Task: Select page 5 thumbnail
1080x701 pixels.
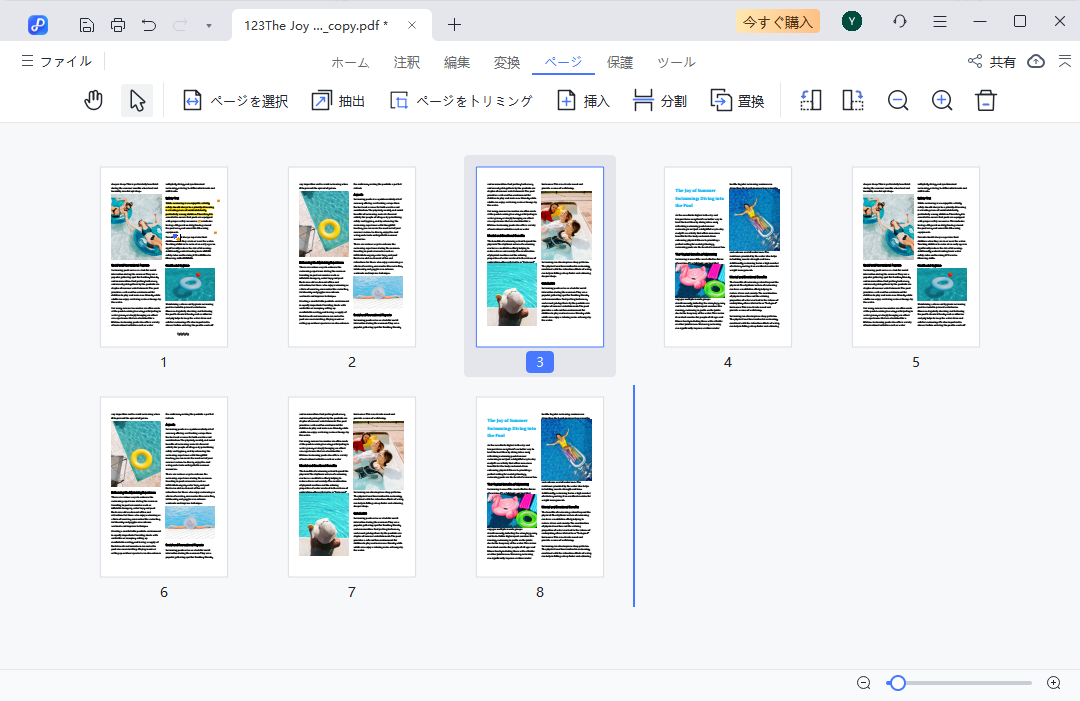Action: [916, 257]
